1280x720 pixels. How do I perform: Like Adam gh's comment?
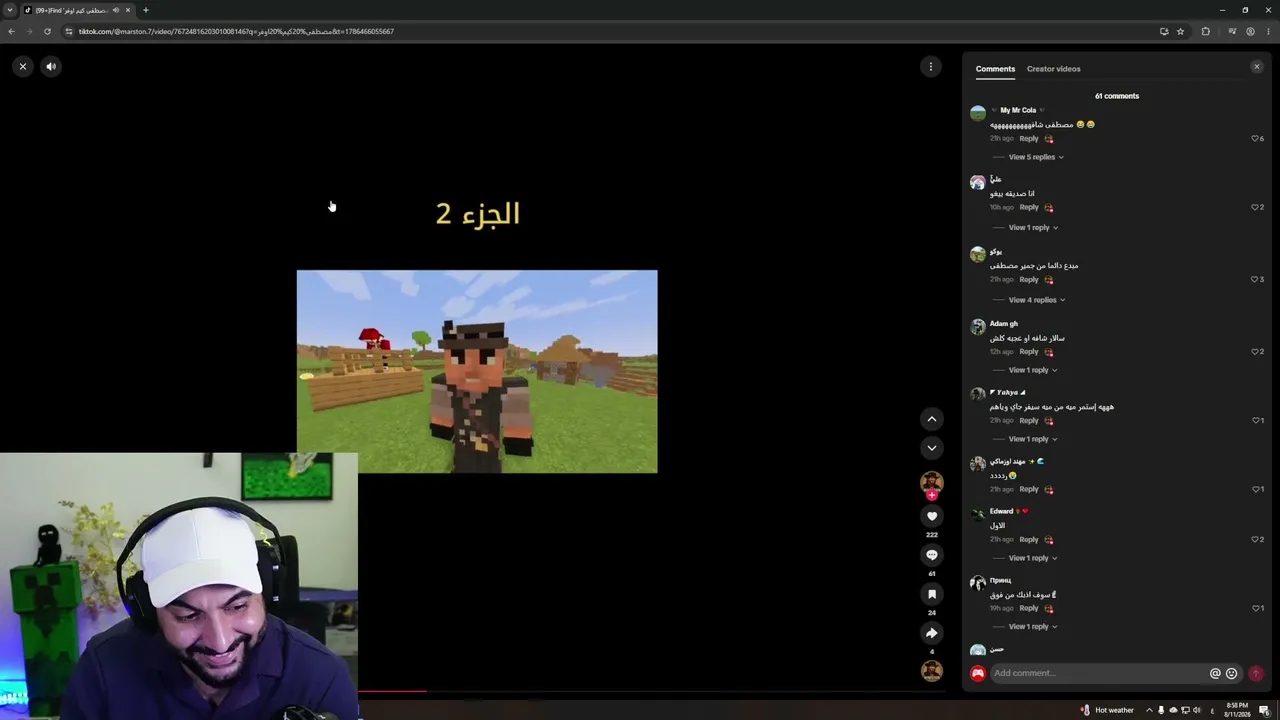[x=1255, y=352]
